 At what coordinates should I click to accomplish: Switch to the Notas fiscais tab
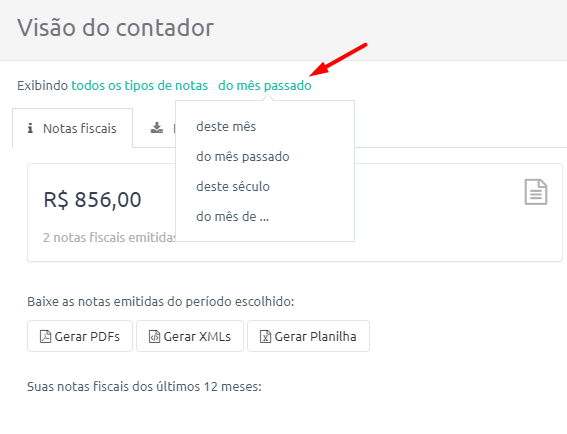72,128
